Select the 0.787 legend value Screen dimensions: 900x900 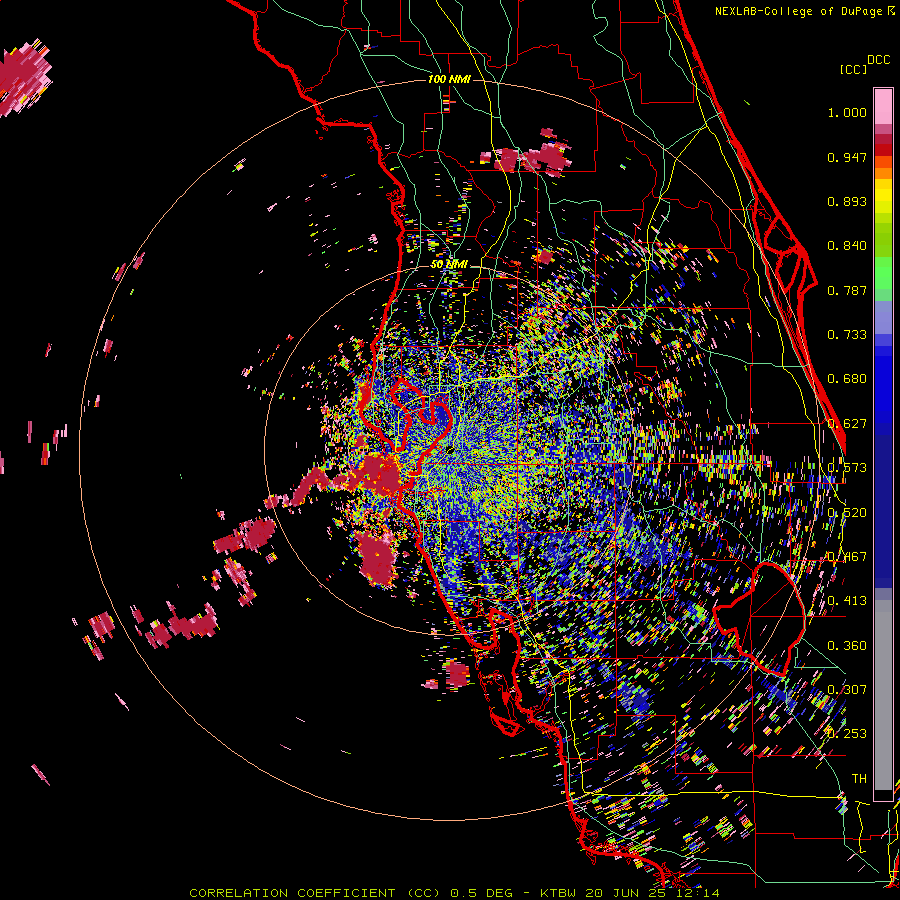click(847, 290)
